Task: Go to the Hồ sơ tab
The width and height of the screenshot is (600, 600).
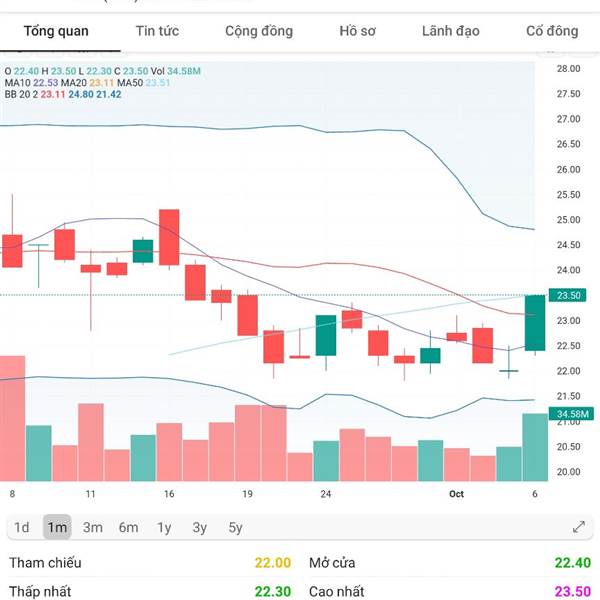Action: coord(357,31)
